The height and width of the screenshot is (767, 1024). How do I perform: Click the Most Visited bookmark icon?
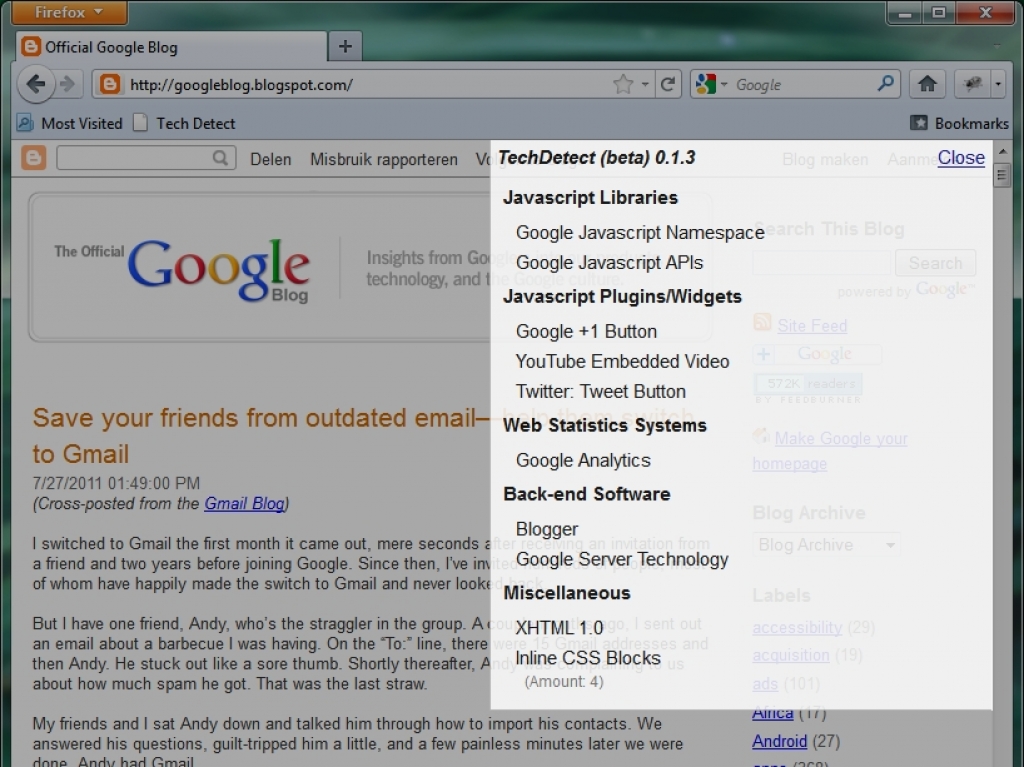click(25, 123)
